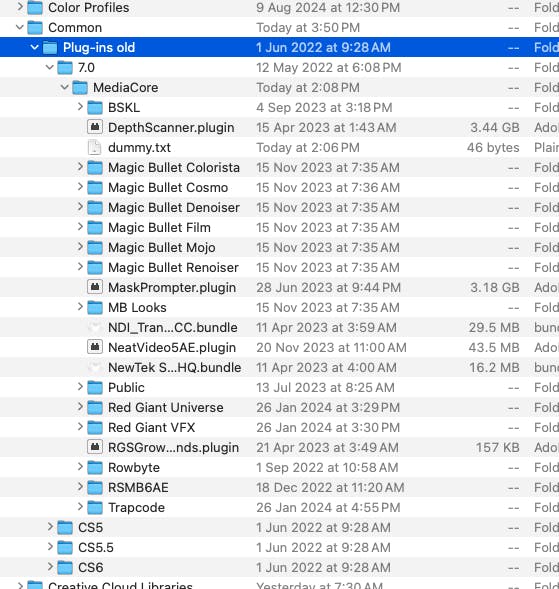Click date 20 Nov 2023 at 11:00 AM

click(x=331, y=347)
